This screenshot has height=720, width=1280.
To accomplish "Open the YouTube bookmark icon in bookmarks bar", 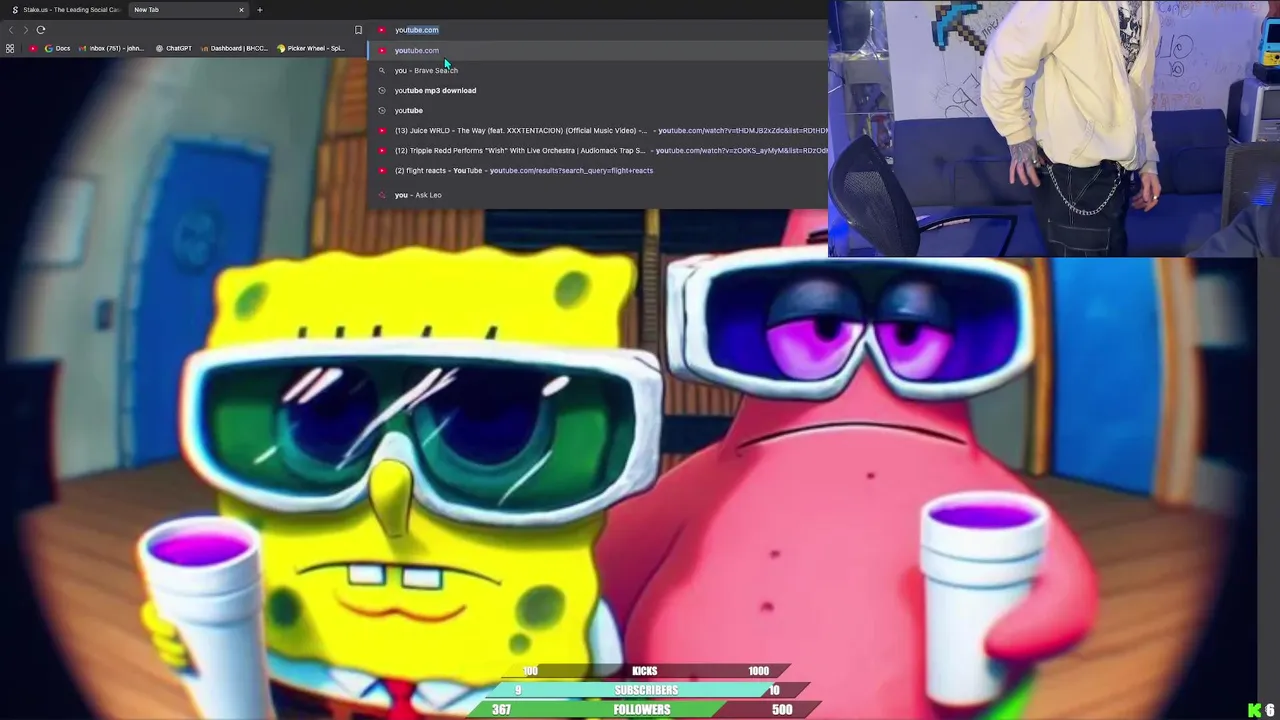I will pyautogui.click(x=33, y=48).
